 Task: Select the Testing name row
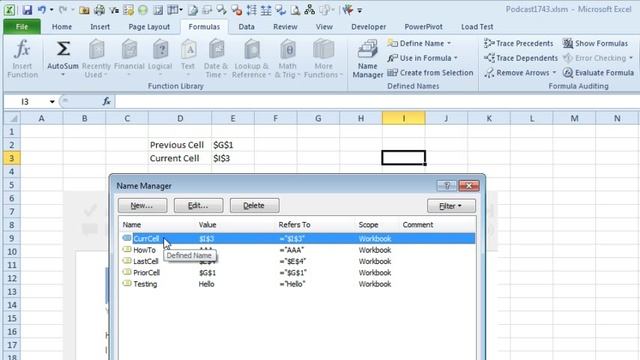coord(298,284)
